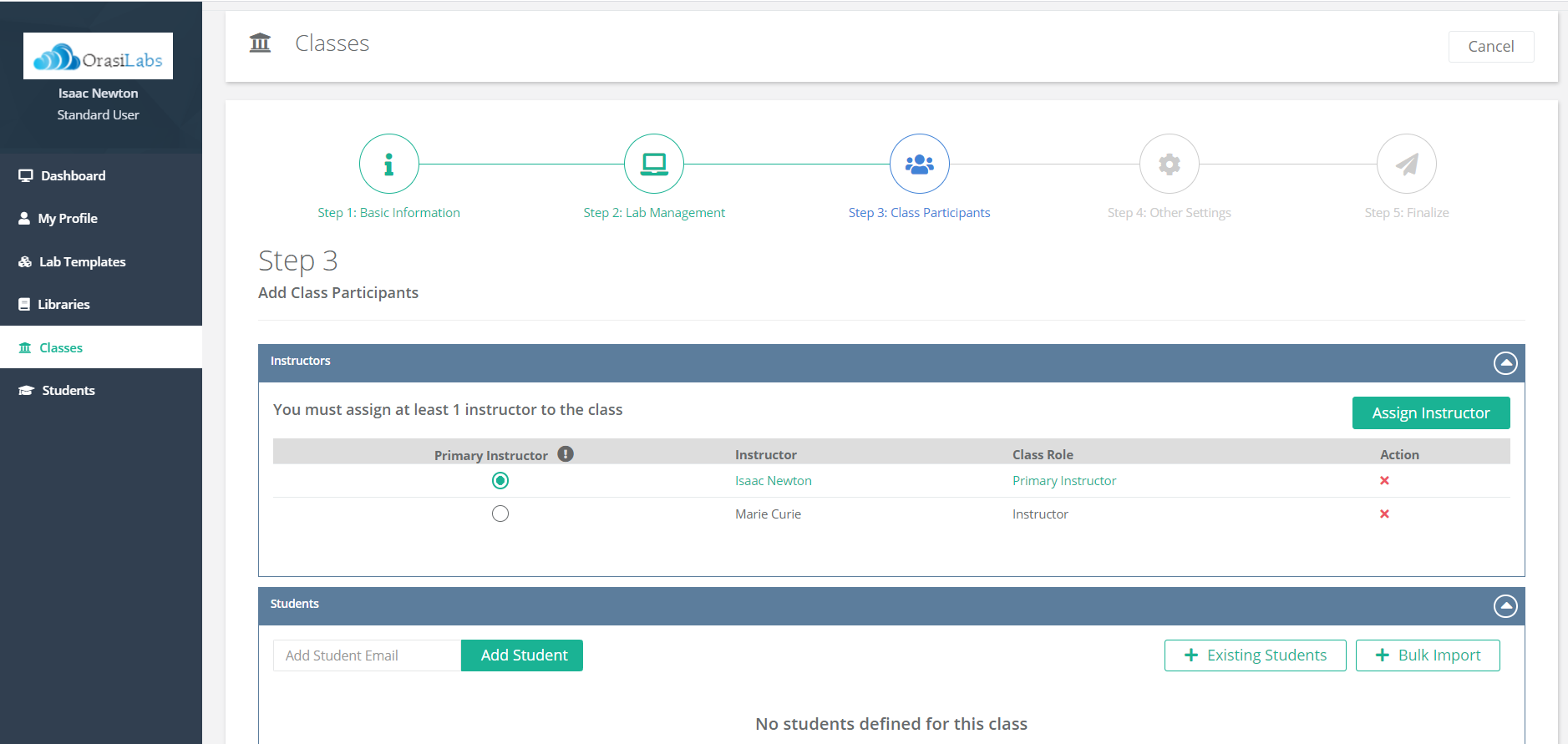Select Marie Curie as primary instructor radio

500,514
